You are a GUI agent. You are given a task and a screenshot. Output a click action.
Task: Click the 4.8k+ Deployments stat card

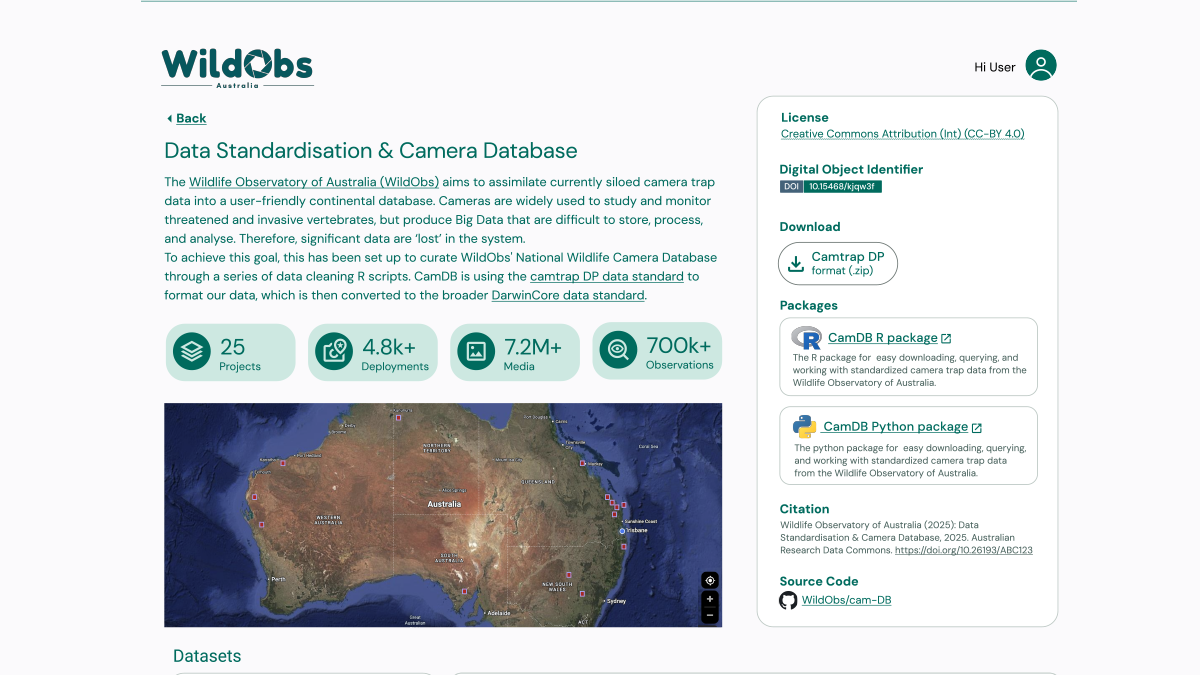pyautogui.click(x=373, y=352)
